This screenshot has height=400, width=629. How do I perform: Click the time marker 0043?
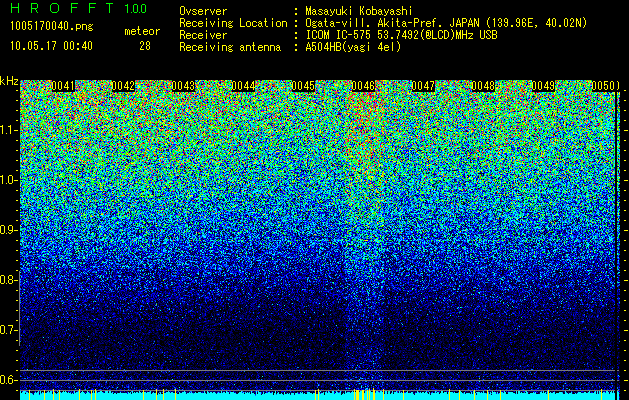pos(183,86)
